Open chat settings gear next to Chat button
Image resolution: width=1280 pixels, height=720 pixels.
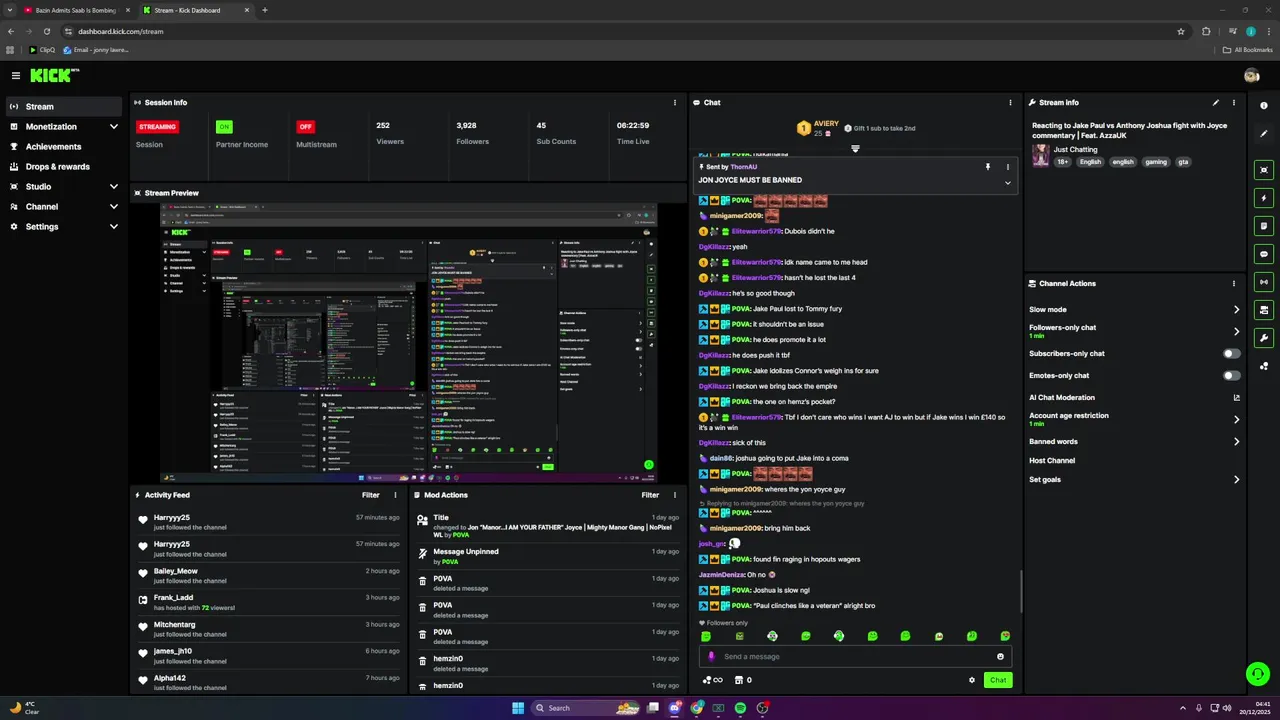point(971,680)
